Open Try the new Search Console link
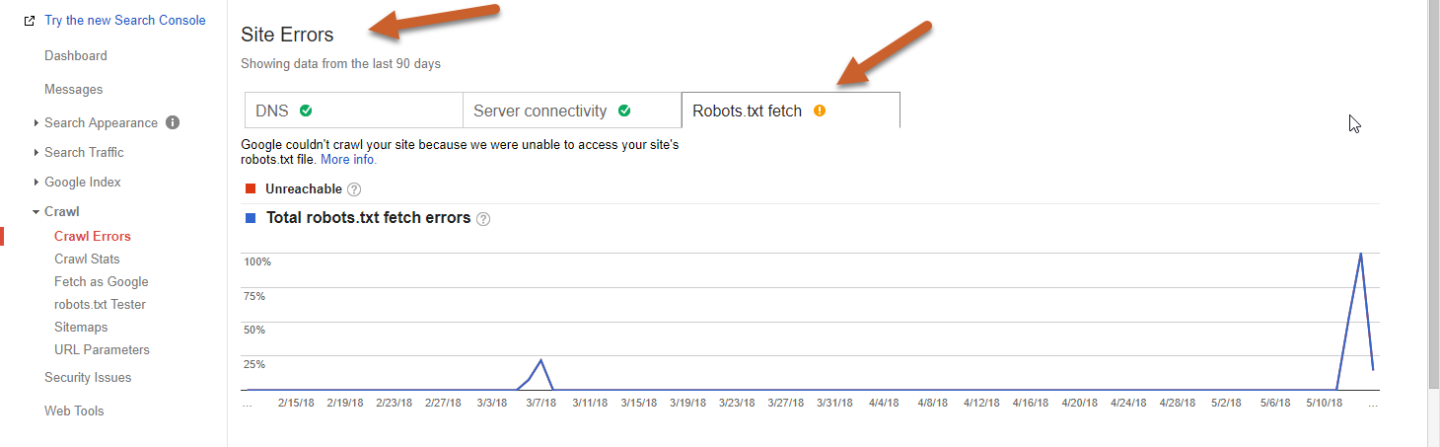 (x=125, y=21)
